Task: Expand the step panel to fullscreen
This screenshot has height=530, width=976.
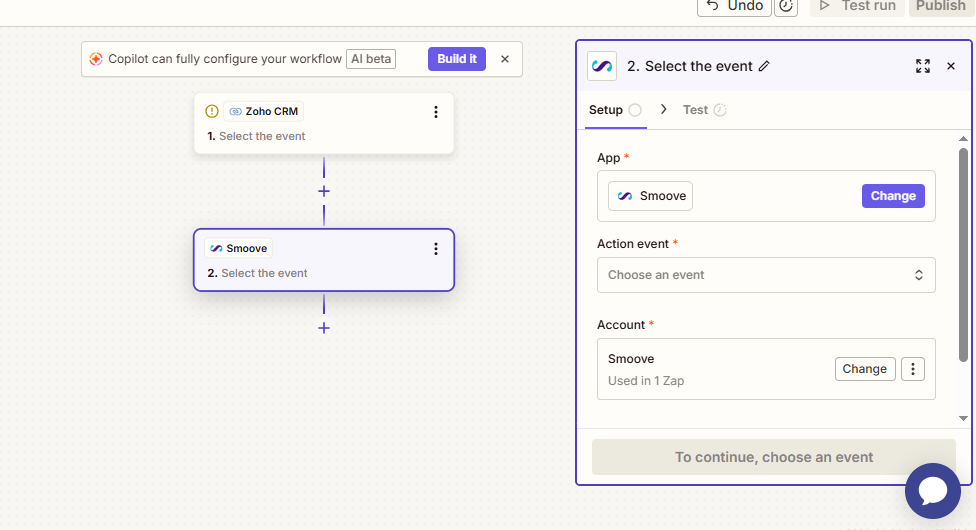Action: point(922,66)
